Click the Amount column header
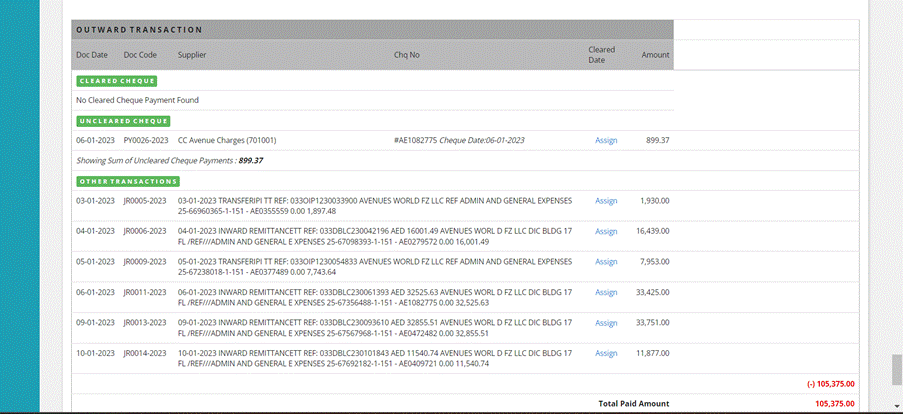The width and height of the screenshot is (903, 414). point(655,54)
